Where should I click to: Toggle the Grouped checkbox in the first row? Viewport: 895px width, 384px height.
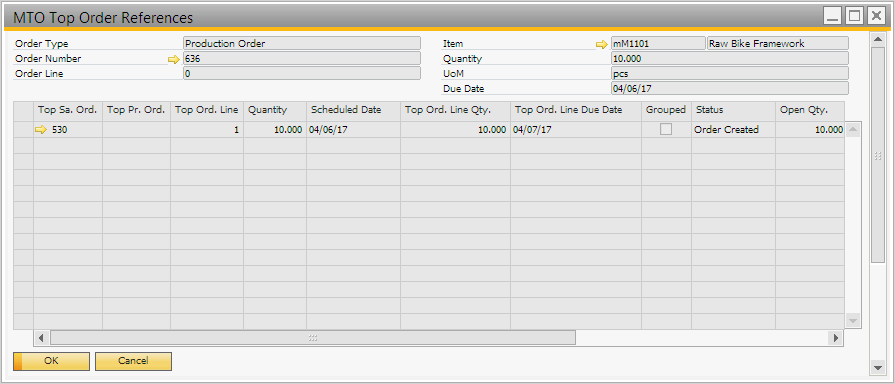[x=666, y=130]
